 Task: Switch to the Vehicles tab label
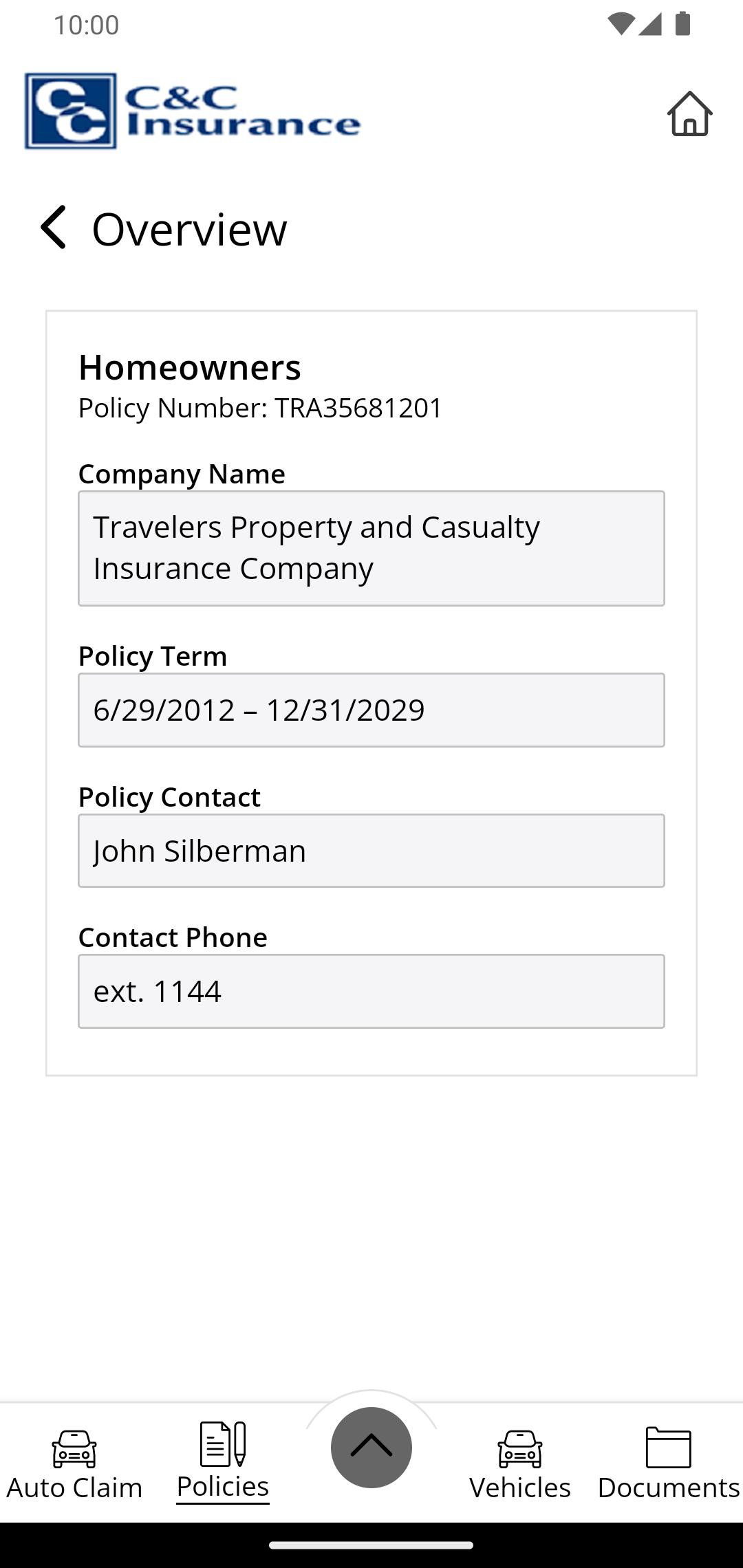pyautogui.click(x=520, y=1488)
